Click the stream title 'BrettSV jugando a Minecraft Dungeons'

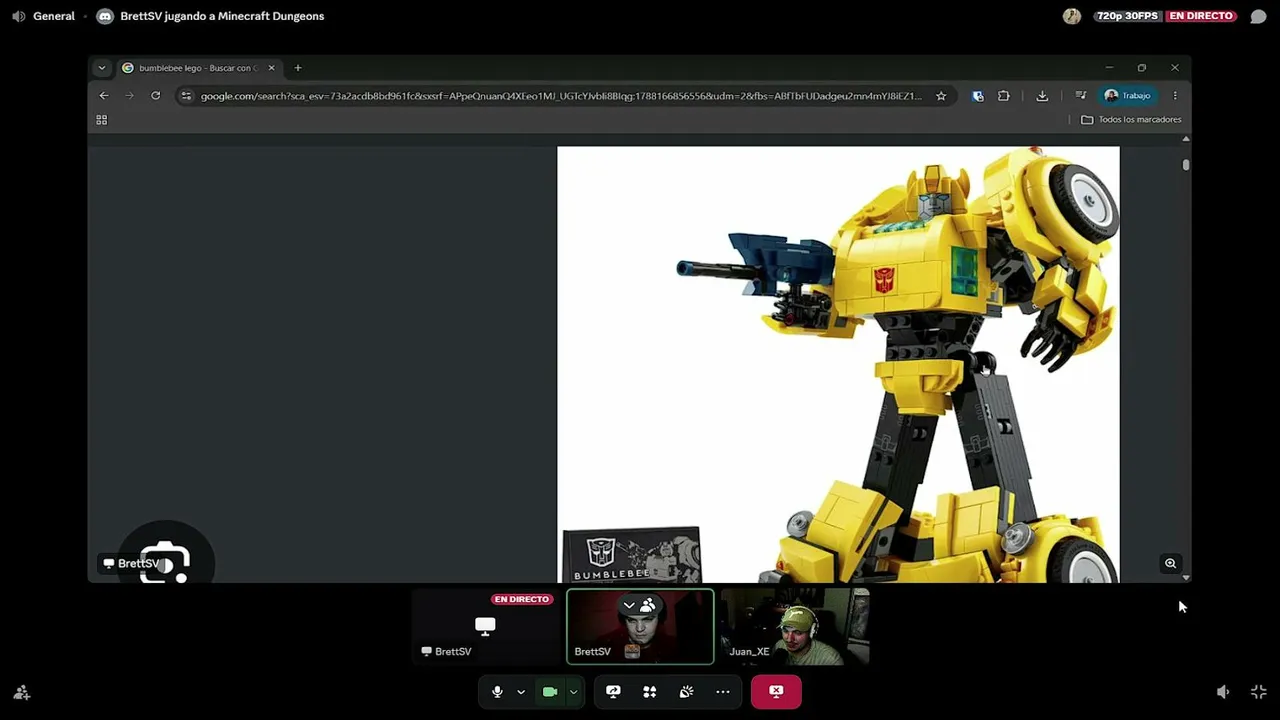pos(222,16)
